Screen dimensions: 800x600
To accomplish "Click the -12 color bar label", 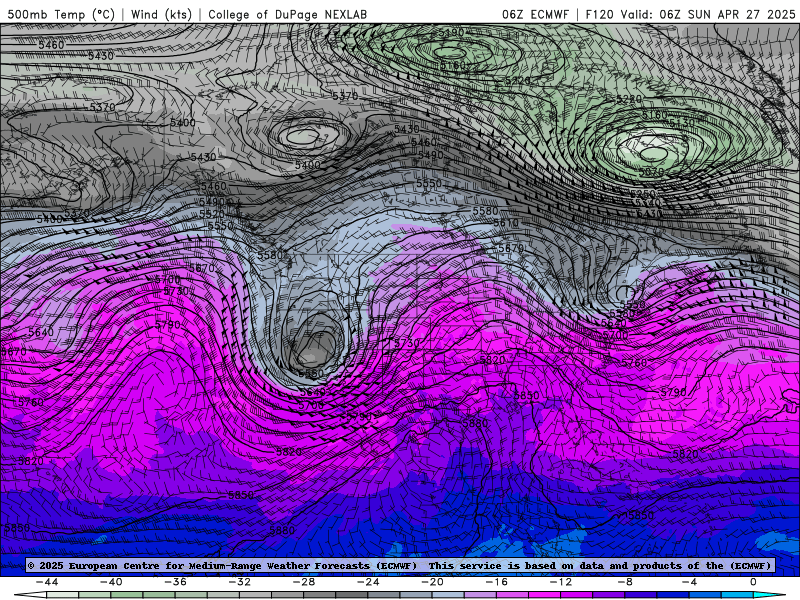I will click(561, 582).
